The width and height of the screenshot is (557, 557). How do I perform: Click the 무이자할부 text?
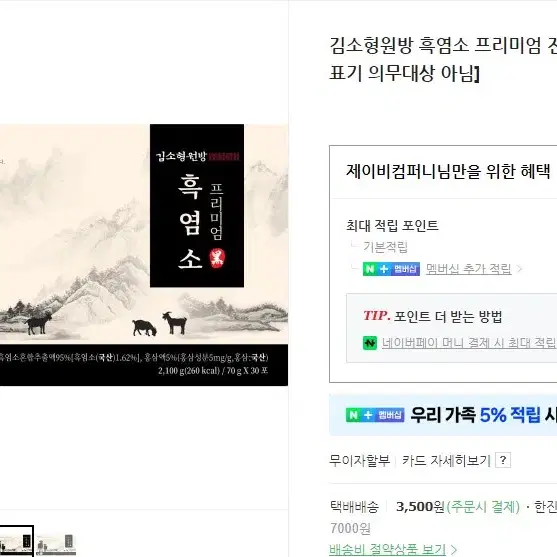pyautogui.click(x=359, y=460)
